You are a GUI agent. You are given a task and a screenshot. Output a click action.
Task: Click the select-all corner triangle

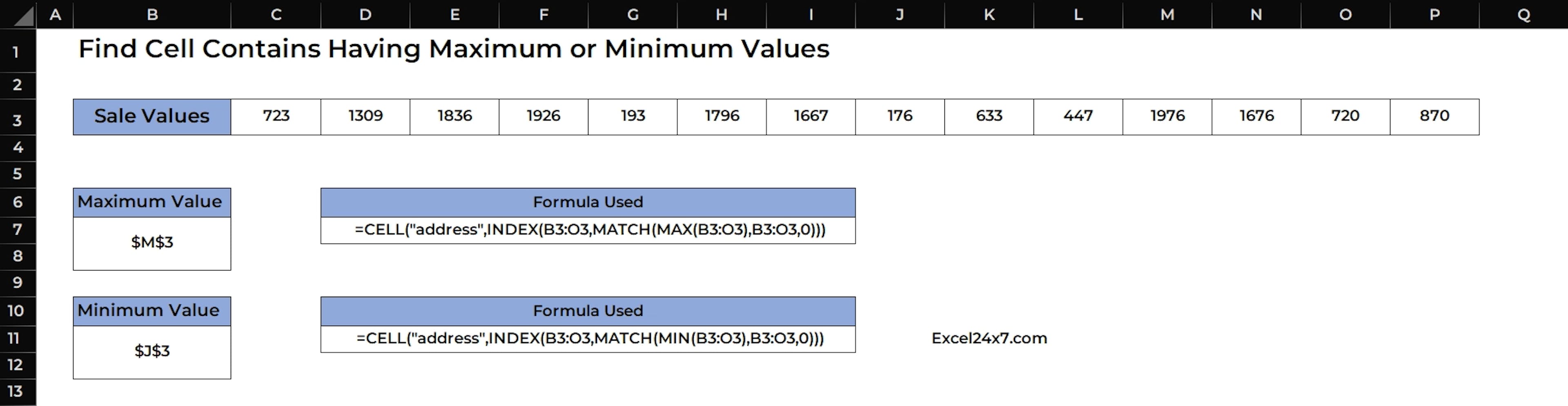pos(23,16)
